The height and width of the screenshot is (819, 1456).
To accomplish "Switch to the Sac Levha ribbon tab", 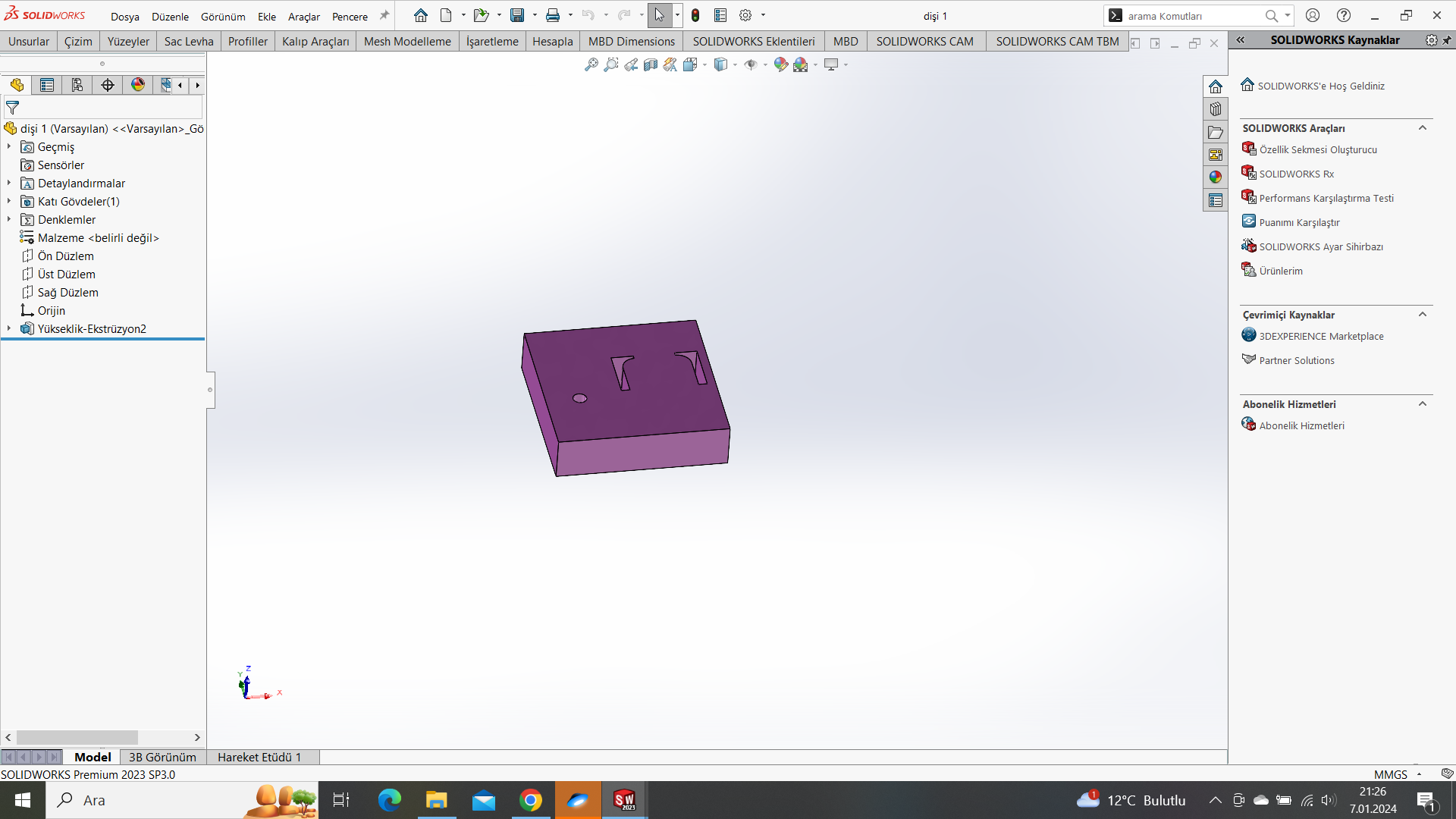I will coord(189,42).
